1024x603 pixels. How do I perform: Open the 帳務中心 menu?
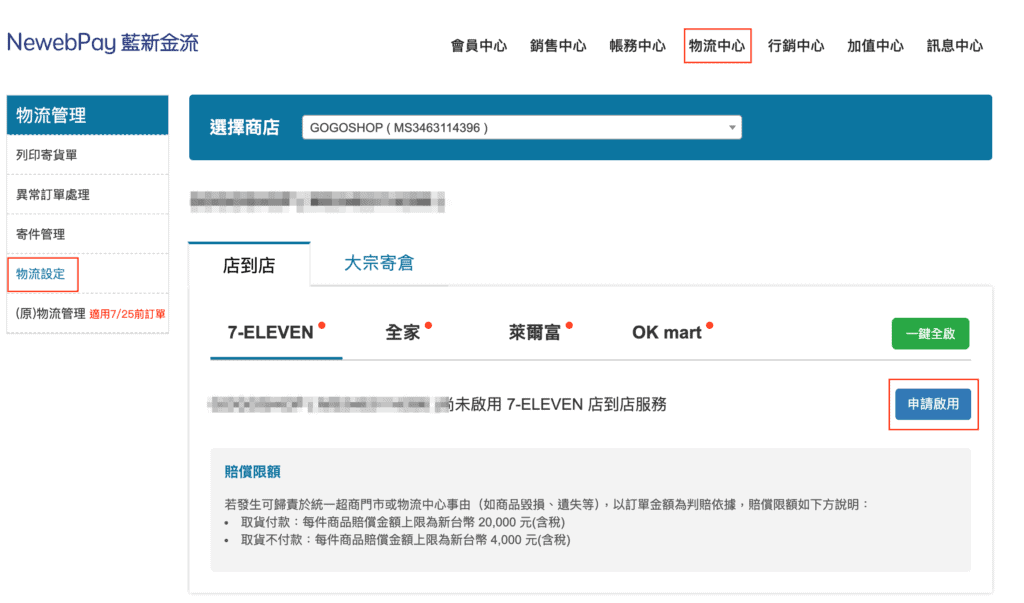(637, 46)
